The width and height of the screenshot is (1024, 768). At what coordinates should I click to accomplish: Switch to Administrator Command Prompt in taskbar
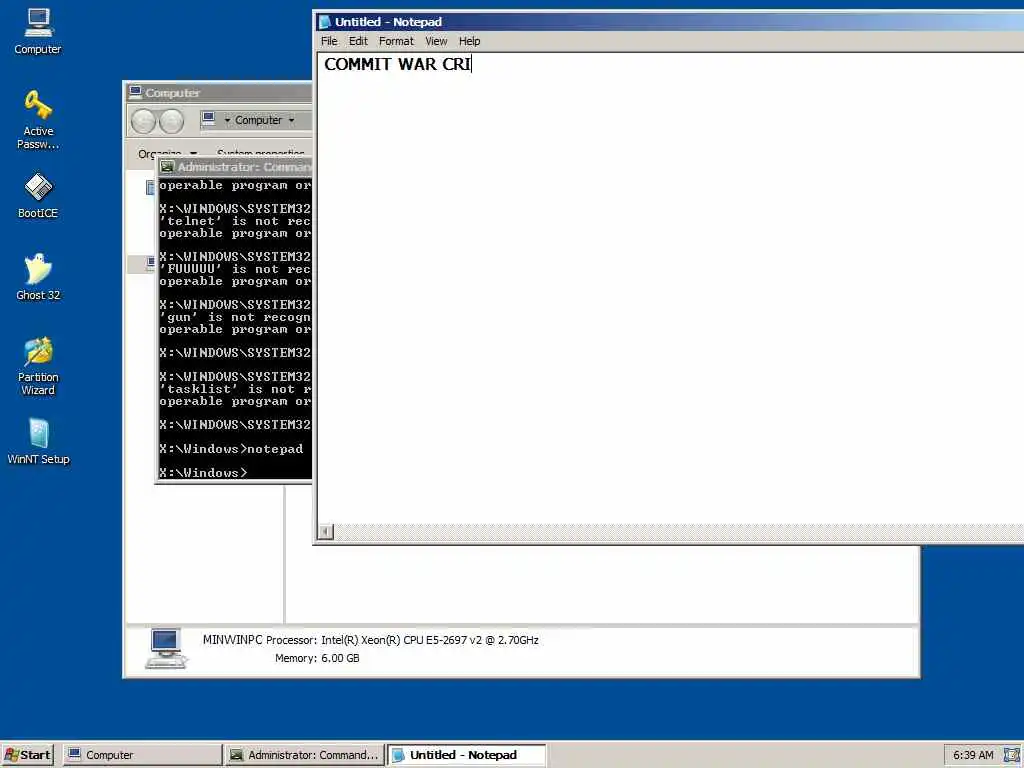[304, 755]
